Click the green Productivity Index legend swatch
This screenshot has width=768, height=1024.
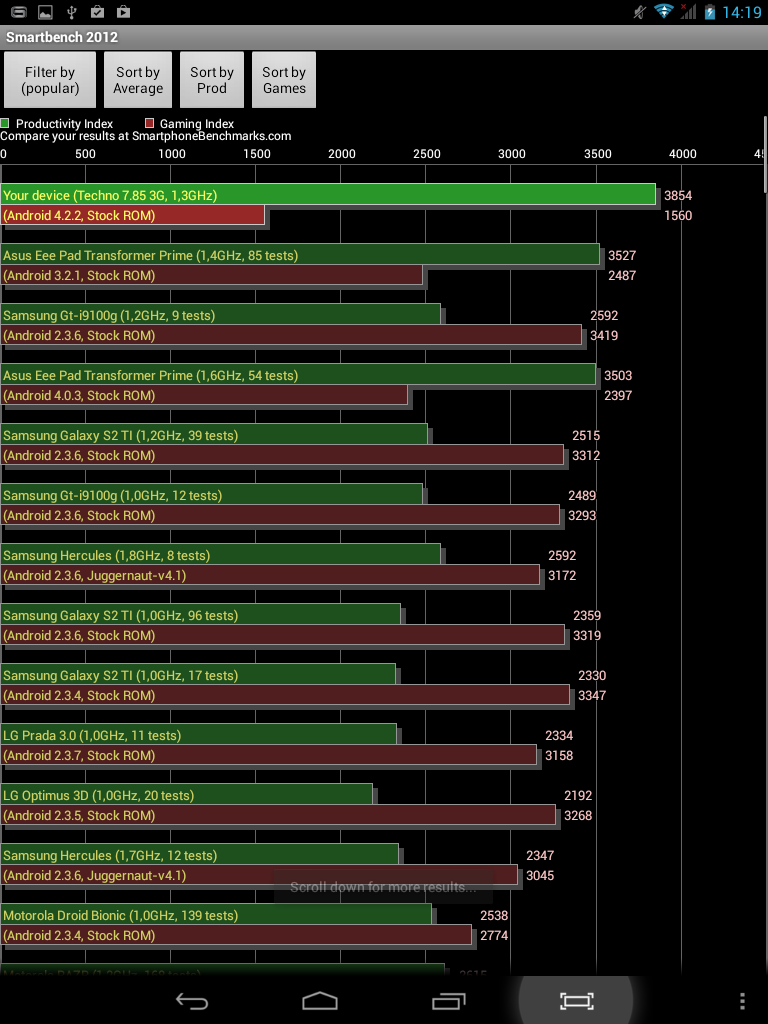pyautogui.click(x=5, y=123)
